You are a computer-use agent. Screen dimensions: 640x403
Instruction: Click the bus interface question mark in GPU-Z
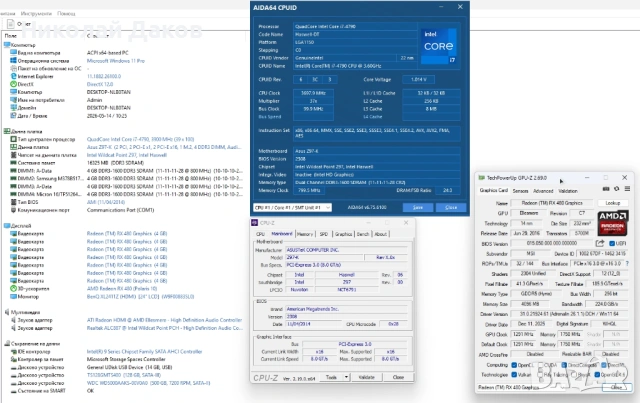tap(627, 264)
